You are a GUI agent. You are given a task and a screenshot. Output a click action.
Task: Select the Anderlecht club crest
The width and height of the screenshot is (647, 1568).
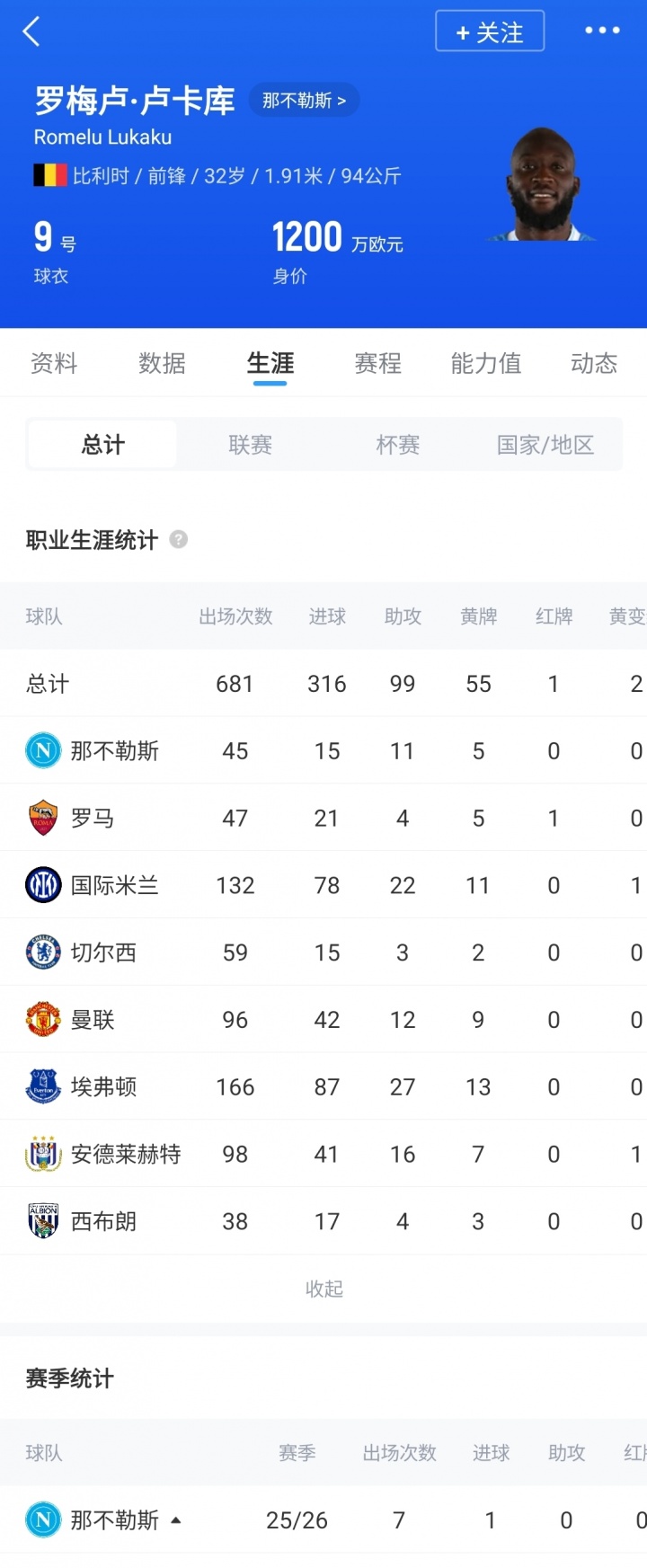pyautogui.click(x=41, y=1154)
